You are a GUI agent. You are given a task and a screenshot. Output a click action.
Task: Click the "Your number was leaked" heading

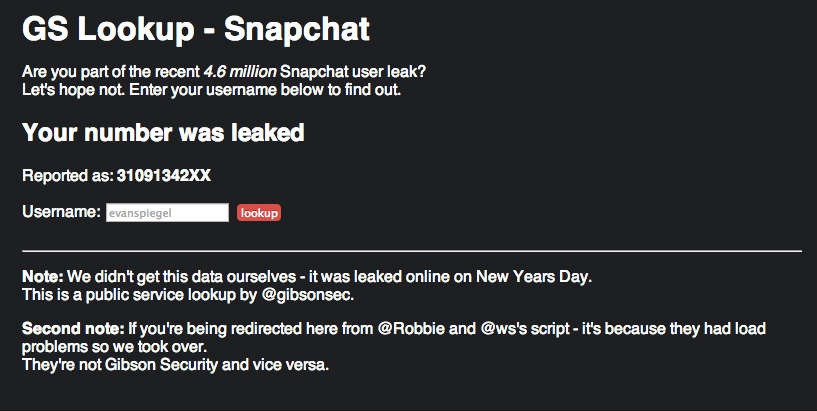[163, 132]
